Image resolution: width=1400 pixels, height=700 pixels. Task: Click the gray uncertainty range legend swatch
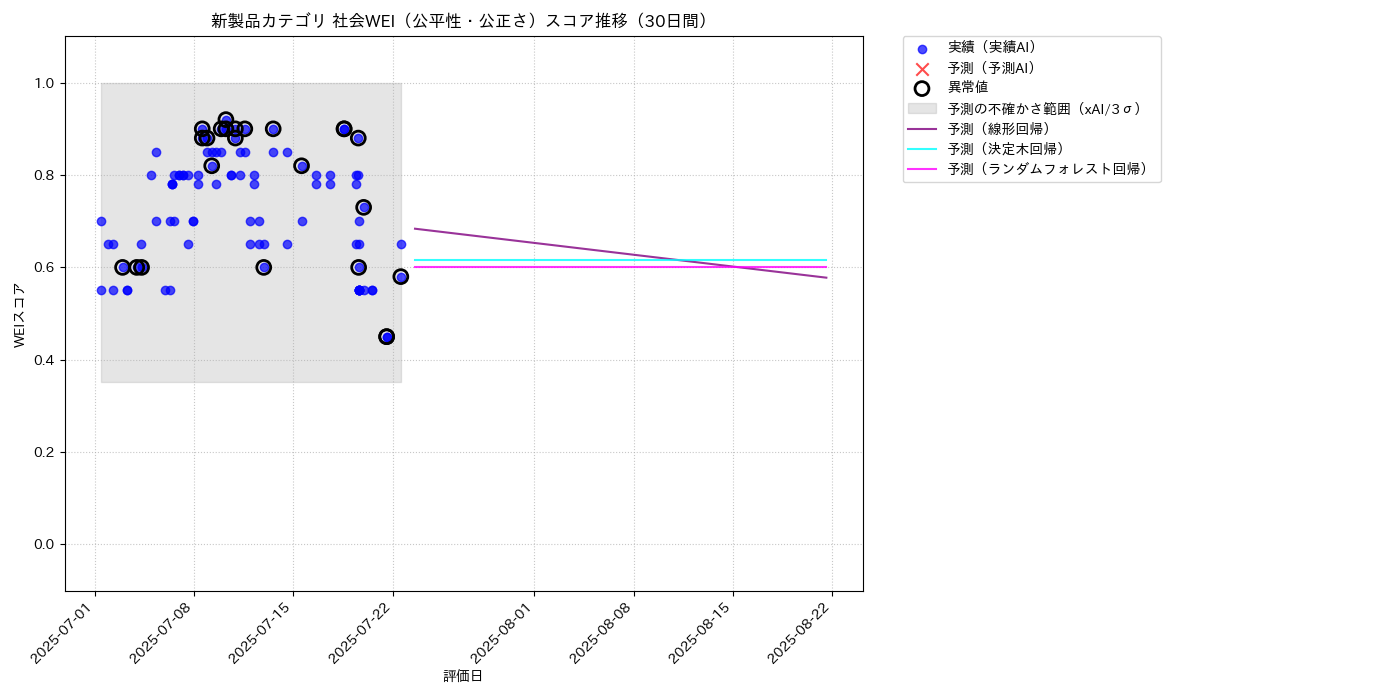(922, 108)
